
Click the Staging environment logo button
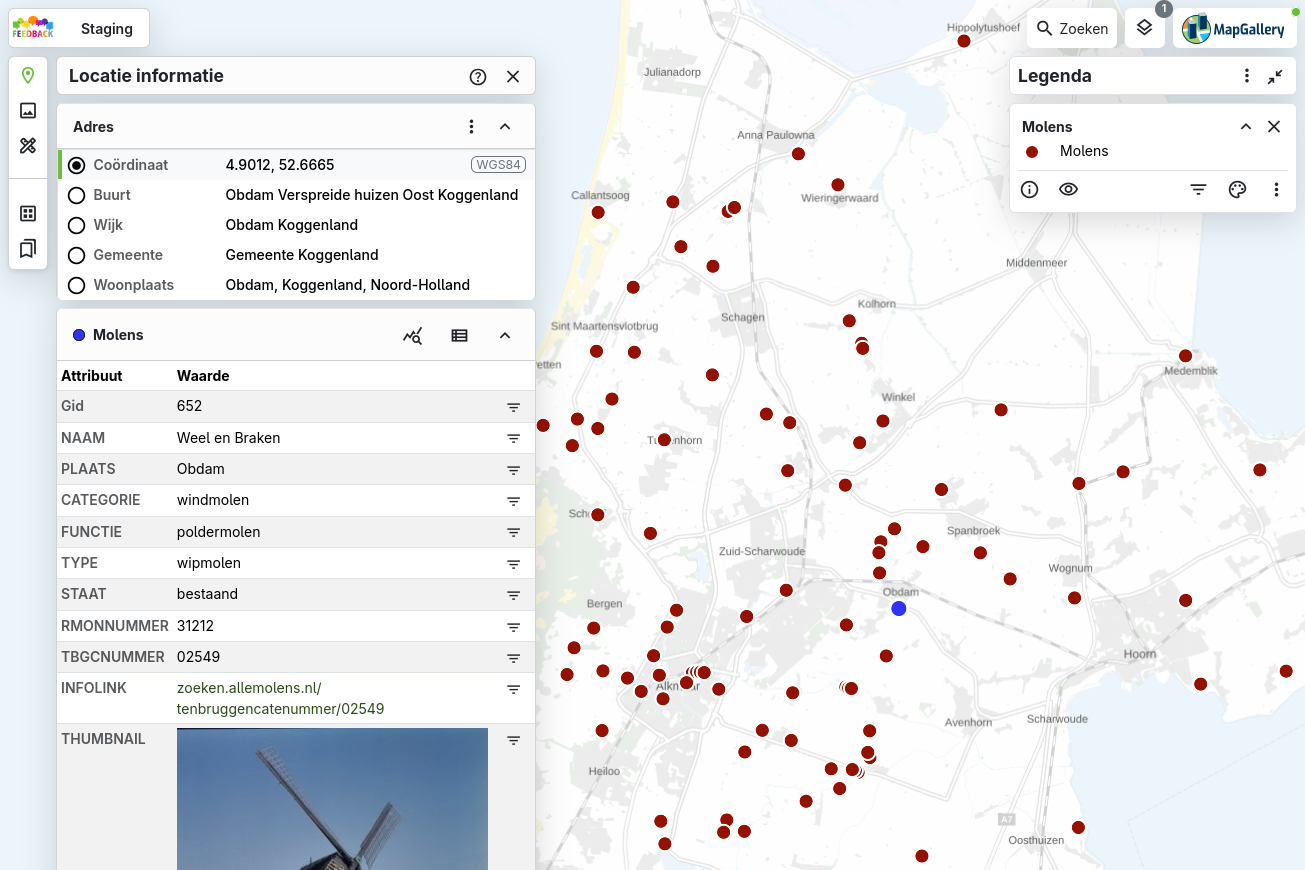(x=79, y=28)
